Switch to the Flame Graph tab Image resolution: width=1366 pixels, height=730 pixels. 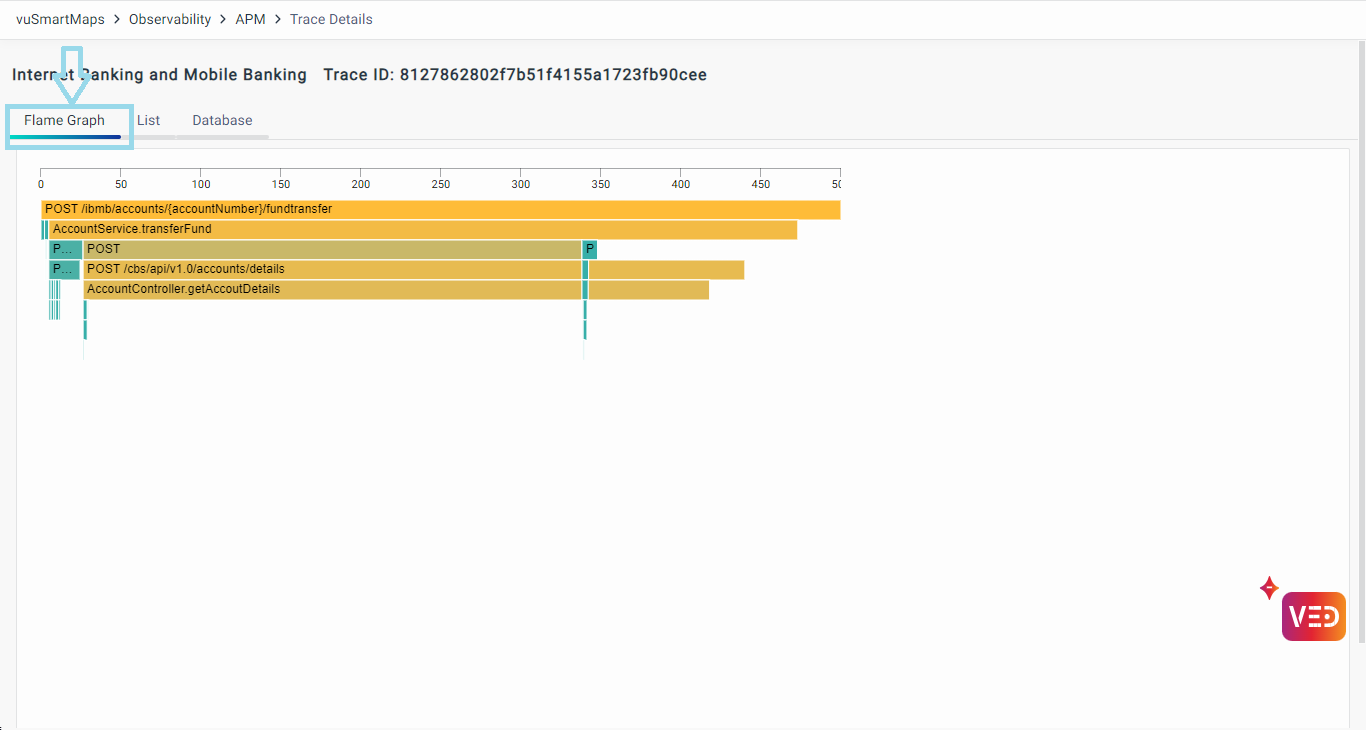pos(65,121)
